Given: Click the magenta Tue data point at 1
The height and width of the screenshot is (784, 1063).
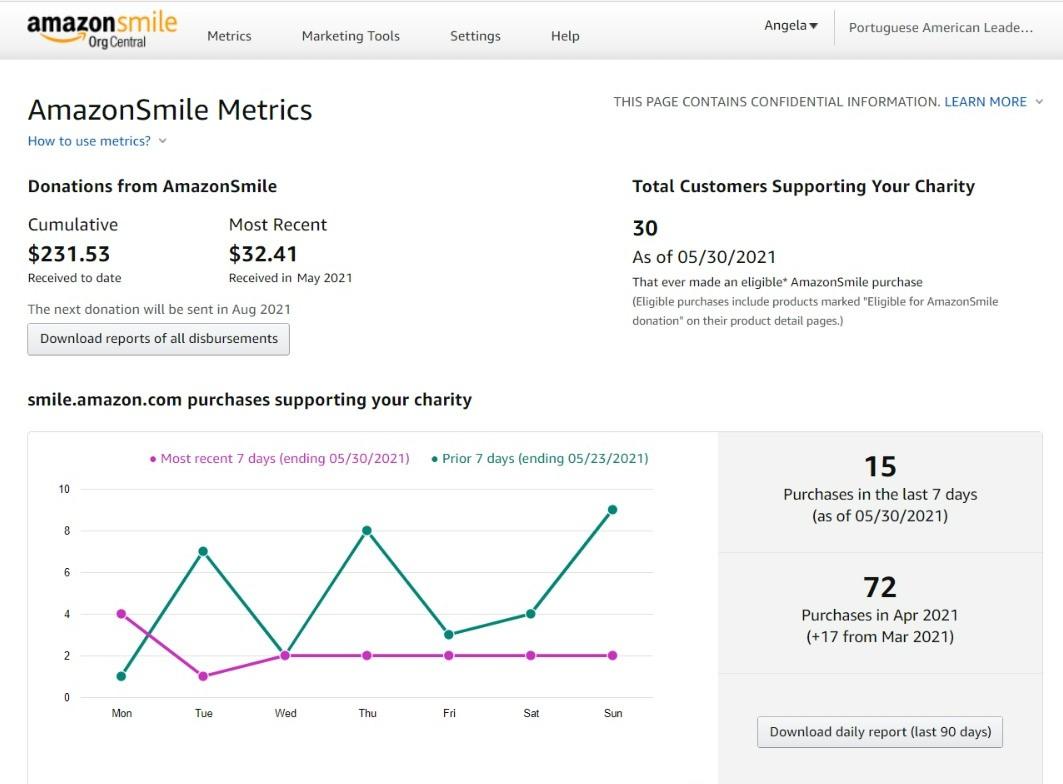Looking at the screenshot, I should 203,676.
